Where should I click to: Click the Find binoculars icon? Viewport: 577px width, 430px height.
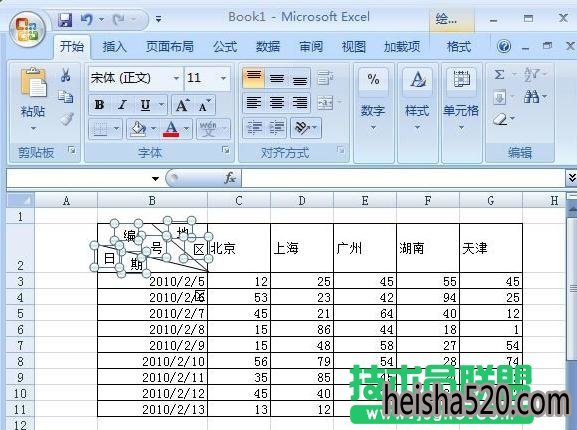(531, 97)
